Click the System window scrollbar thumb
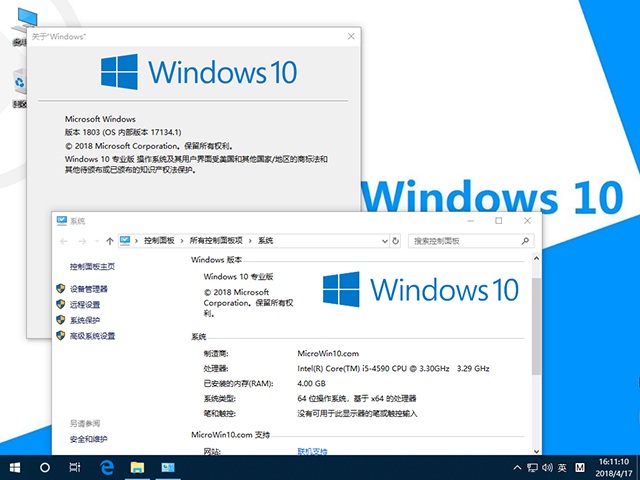The width and height of the screenshot is (640, 480). (536, 326)
